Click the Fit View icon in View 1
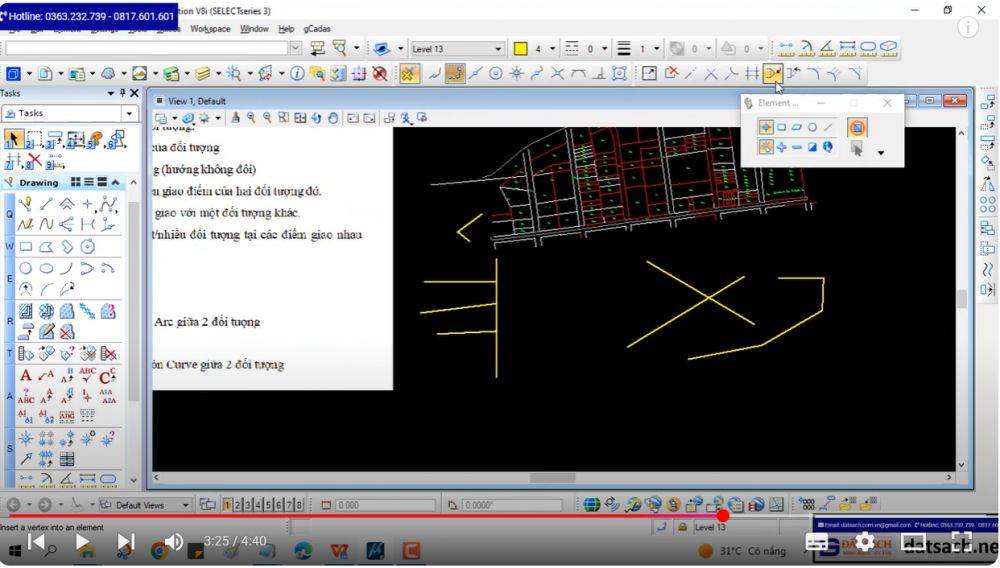Screen dimensions: 1000x568 (299, 118)
